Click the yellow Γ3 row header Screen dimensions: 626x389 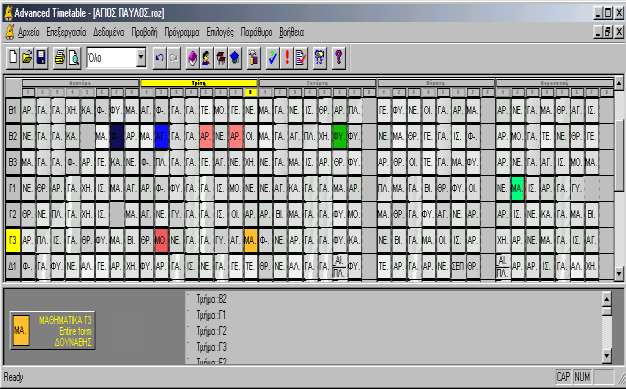click(13, 240)
